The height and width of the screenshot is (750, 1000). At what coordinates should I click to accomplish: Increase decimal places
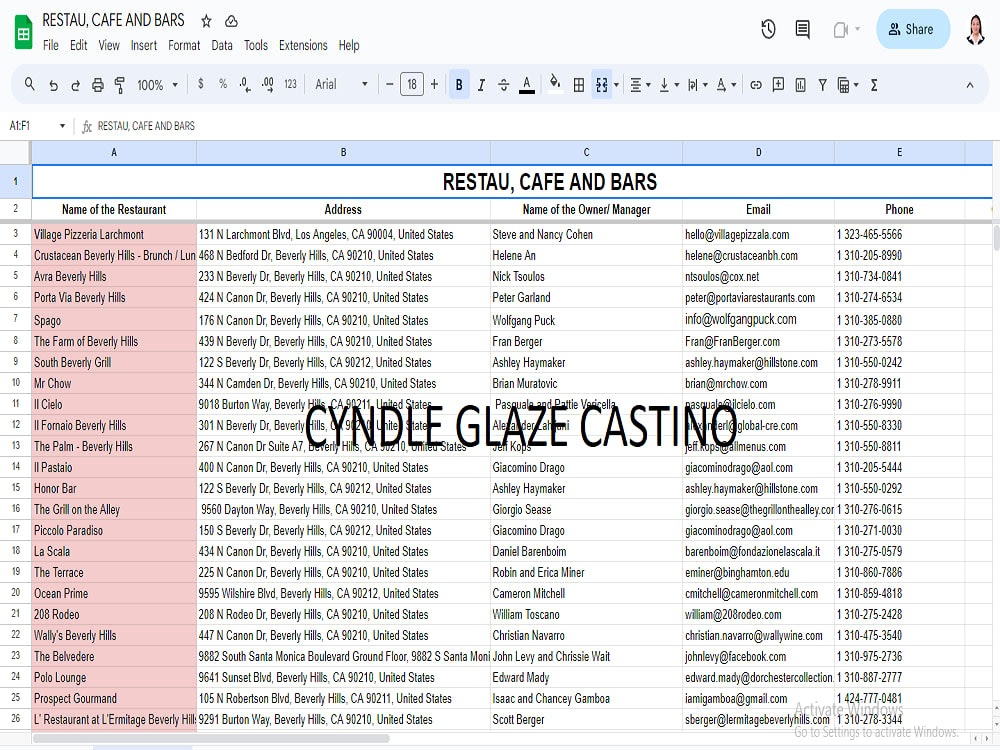click(268, 84)
